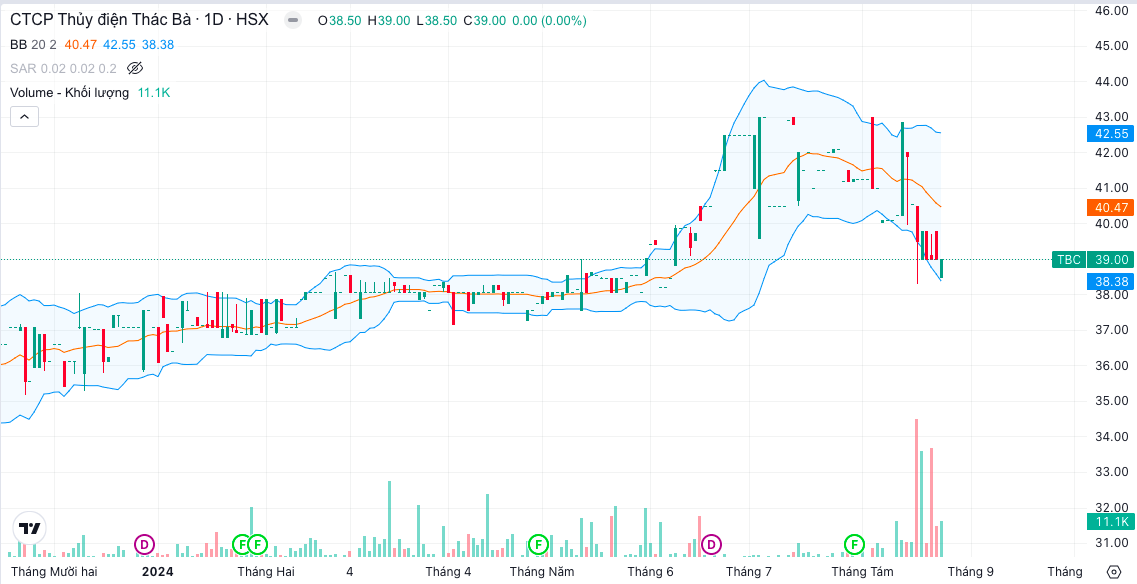1137x584 pixels.
Task: Click the TradingView logo
Action: click(x=30, y=528)
